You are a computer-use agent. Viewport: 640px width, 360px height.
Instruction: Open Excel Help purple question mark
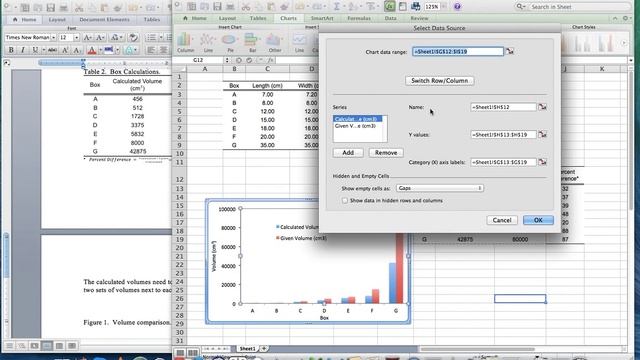[458, 7]
